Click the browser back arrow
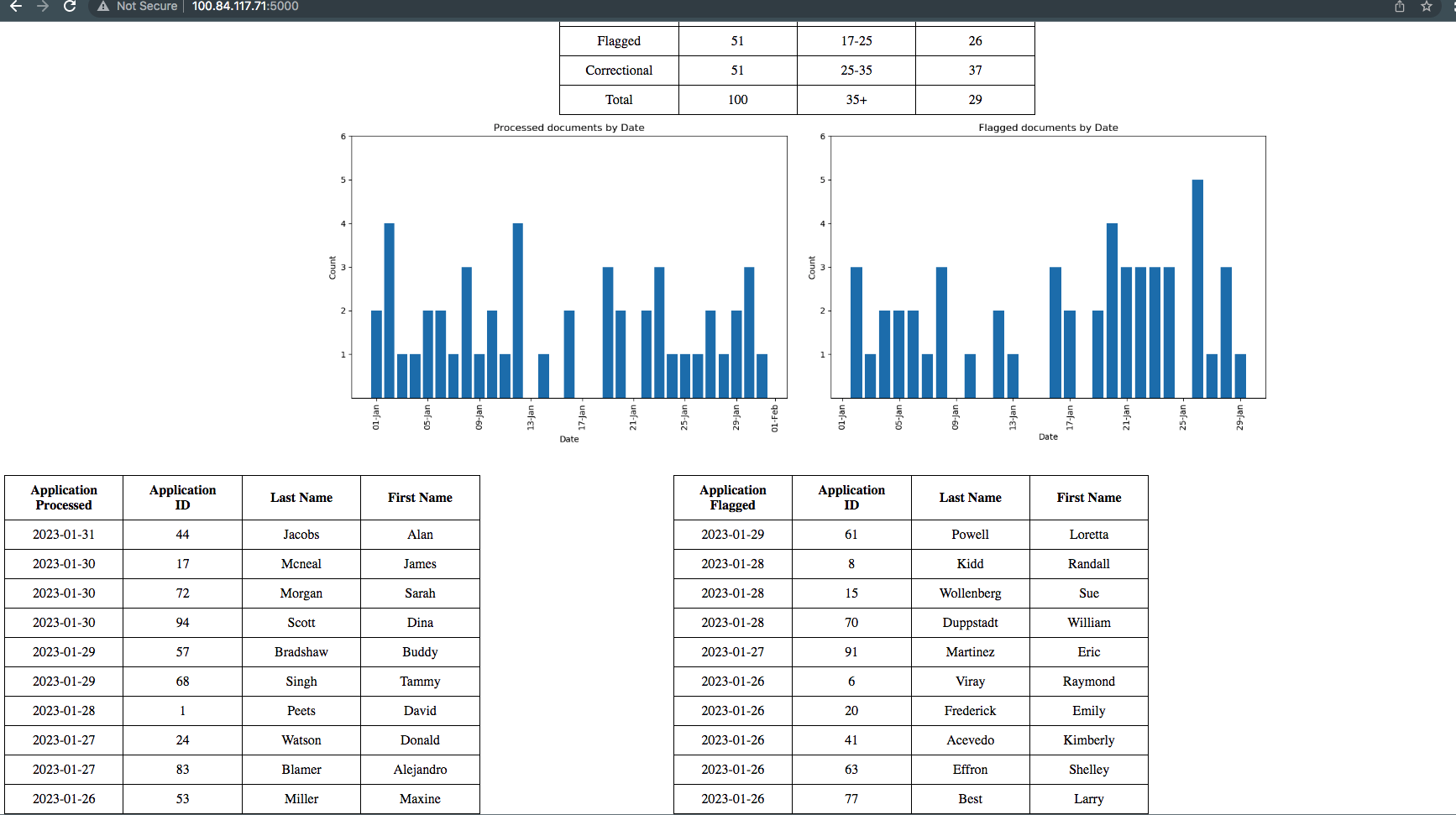The width and height of the screenshot is (1456, 815). tap(15, 7)
